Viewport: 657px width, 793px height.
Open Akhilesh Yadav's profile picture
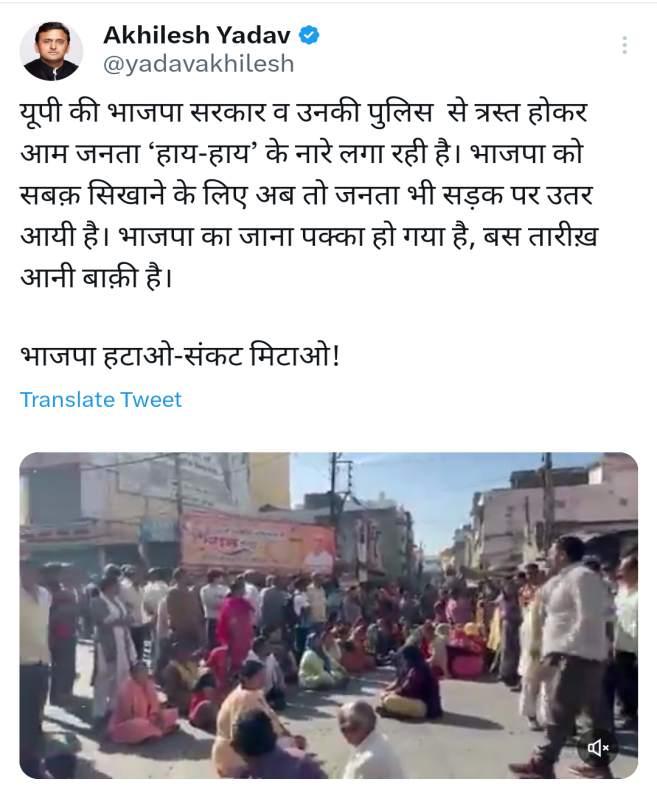pyautogui.click(x=51, y=51)
